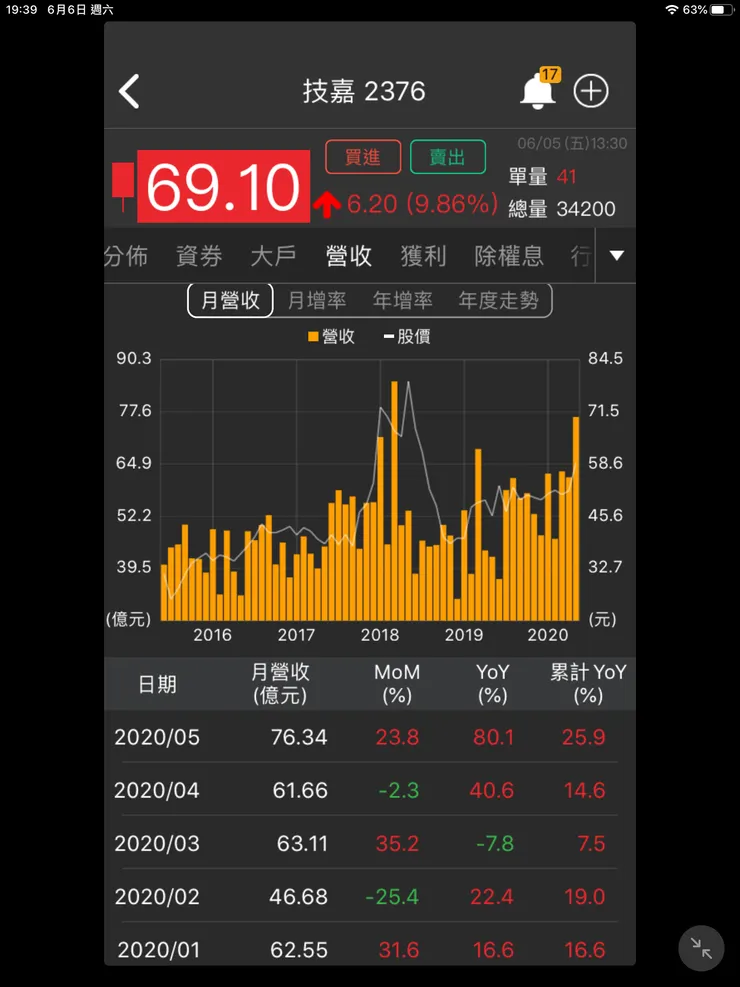Screen dimensions: 740x987
Task: Select the 2020/04 row date
Action: 157,790
